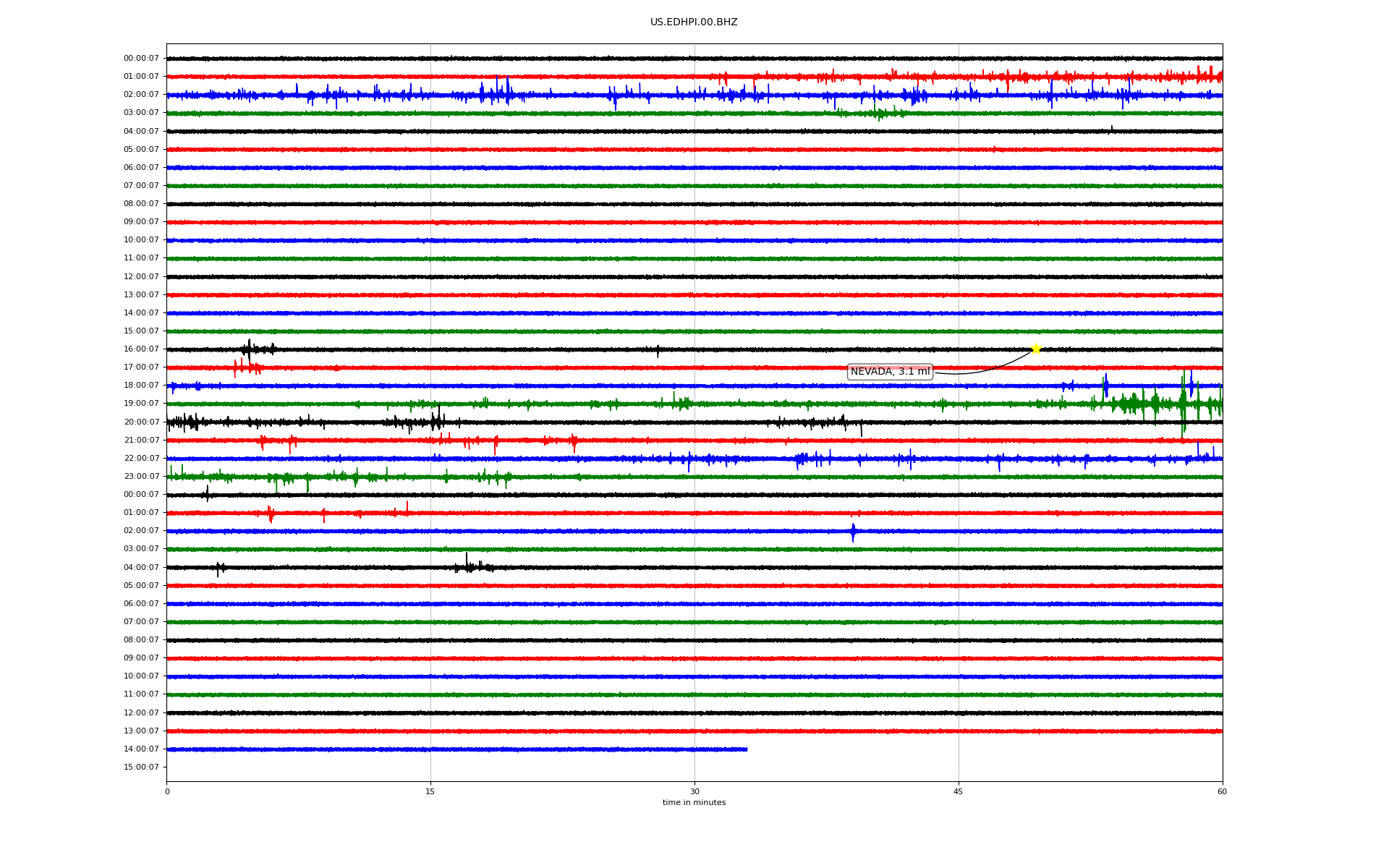Click the 23:00:07 row time label
This screenshot has height=868, width=1389.
coord(141,477)
